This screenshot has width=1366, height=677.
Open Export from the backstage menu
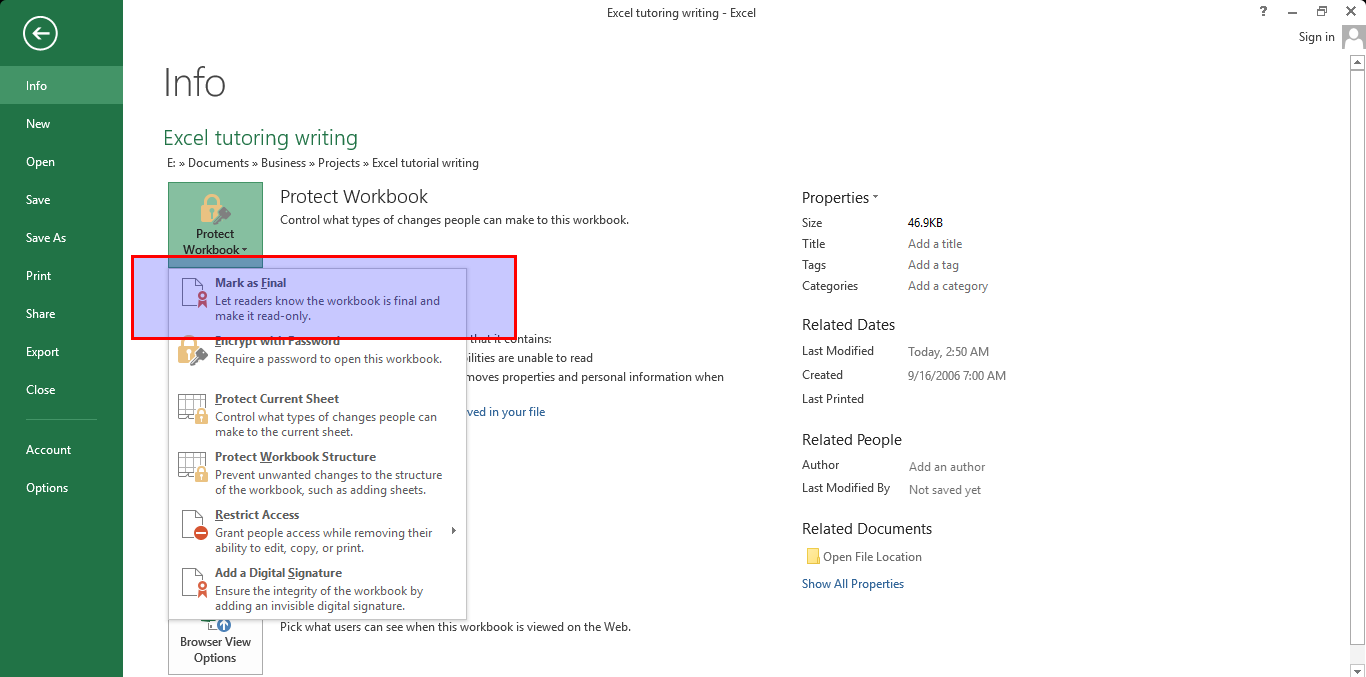42,352
